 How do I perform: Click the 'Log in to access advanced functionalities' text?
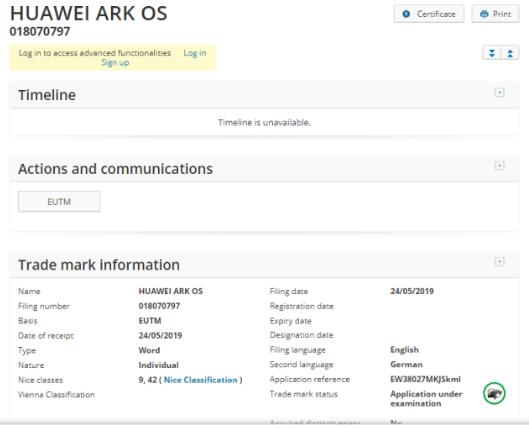pyautogui.click(x=95, y=53)
